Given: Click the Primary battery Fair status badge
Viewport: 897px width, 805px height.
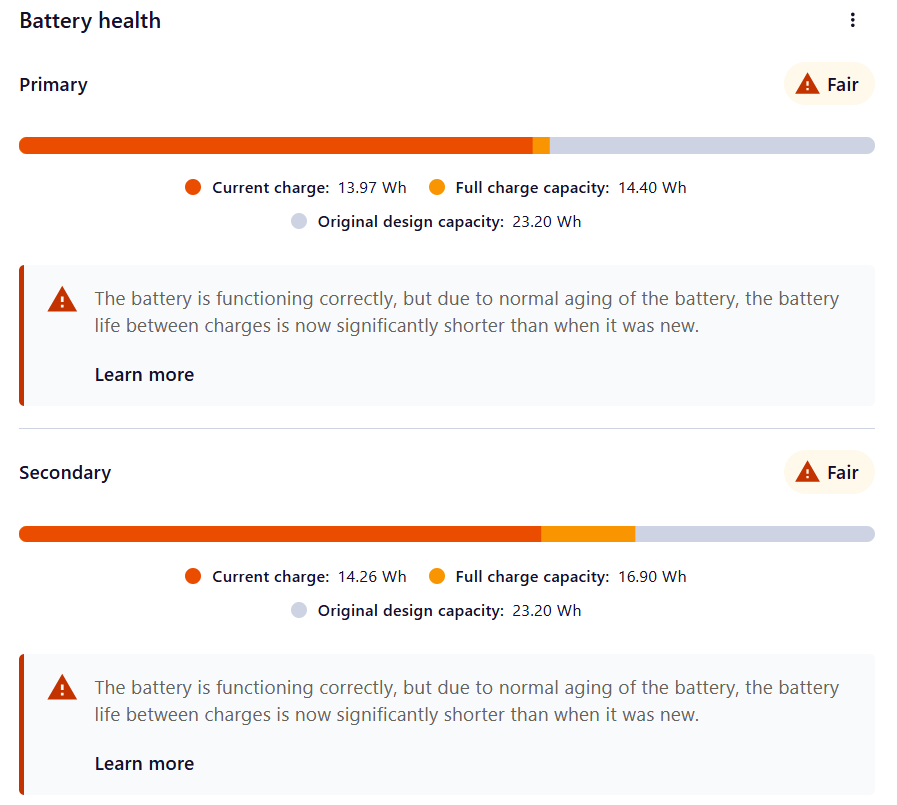Looking at the screenshot, I should [829, 84].
